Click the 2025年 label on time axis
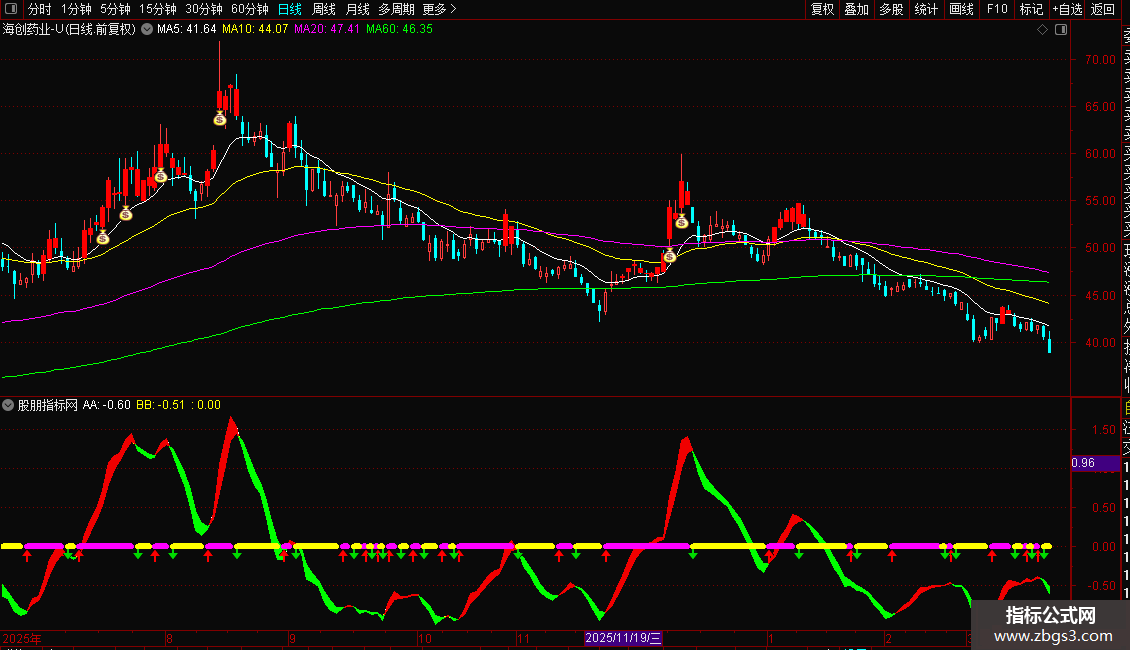This screenshot has height=650, width=1130. (x=22, y=638)
